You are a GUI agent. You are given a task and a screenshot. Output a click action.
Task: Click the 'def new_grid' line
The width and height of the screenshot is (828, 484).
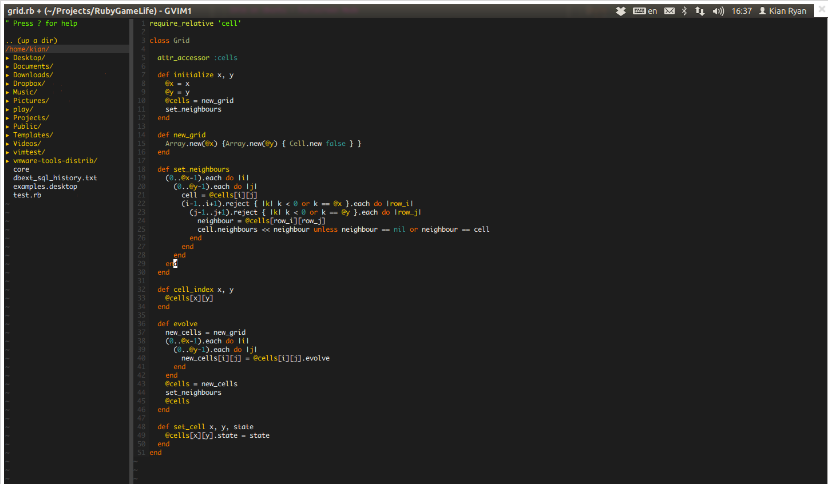pyautogui.click(x=181, y=135)
